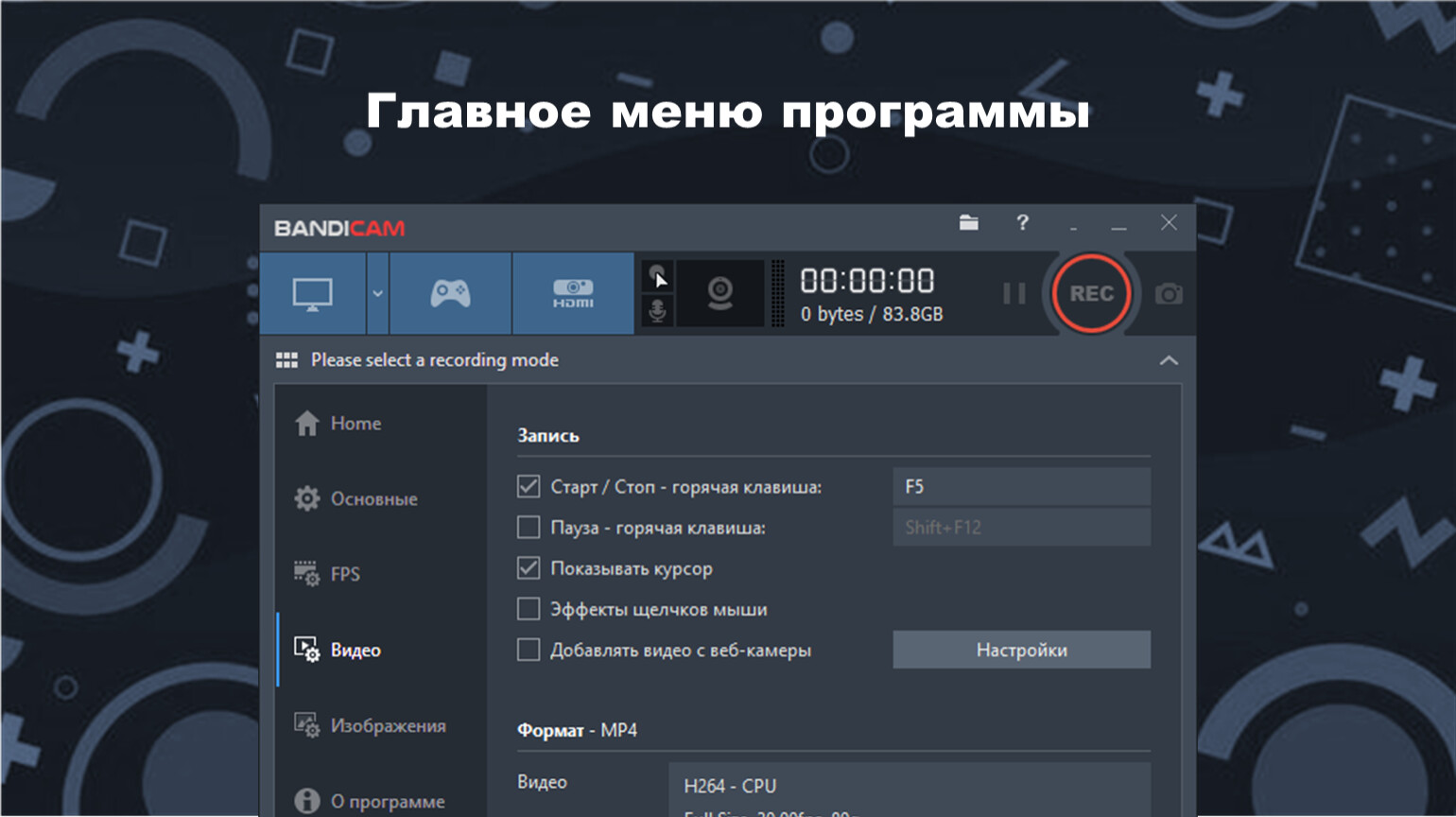Image resolution: width=1456 pixels, height=817 pixels.
Task: Click the H264 - CPU codec text
Action: [x=730, y=786]
